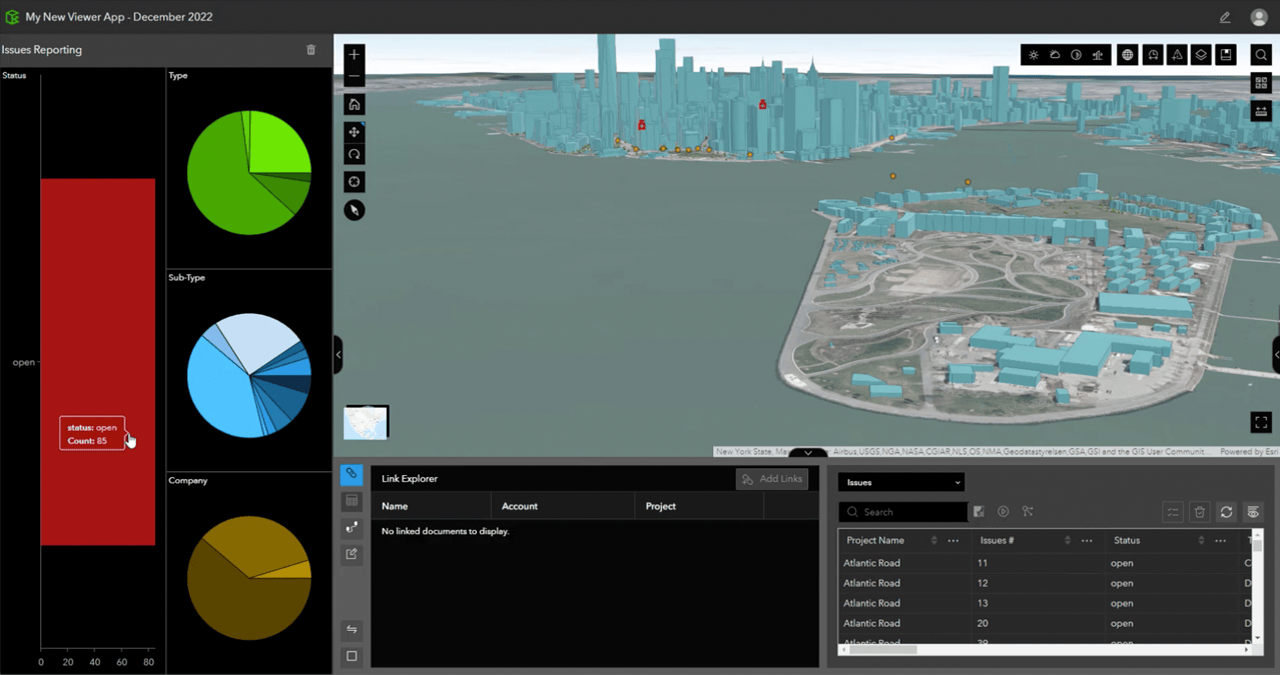Open the daylight (sun) tool in the toolbar
Screen dimensions: 1280x675
point(1033,55)
